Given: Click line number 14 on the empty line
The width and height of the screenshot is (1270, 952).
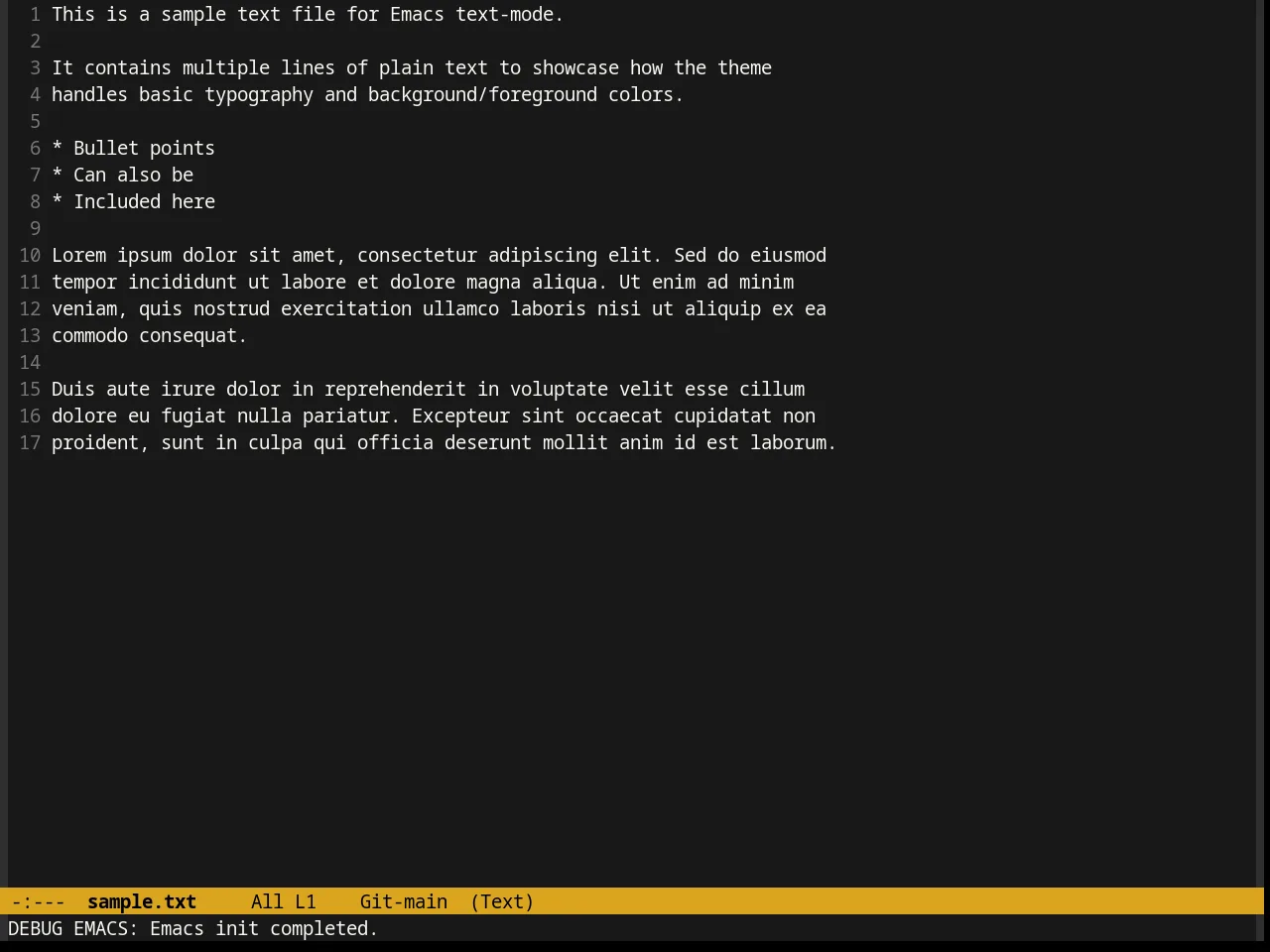Looking at the screenshot, I should (x=30, y=362).
